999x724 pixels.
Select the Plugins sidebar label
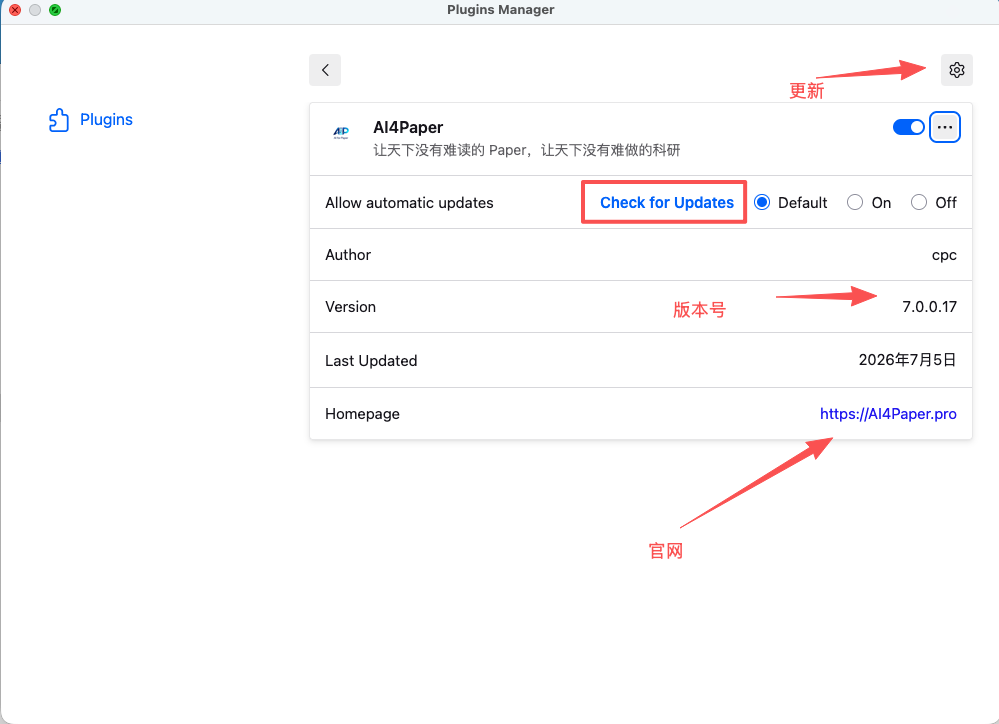tap(106, 120)
